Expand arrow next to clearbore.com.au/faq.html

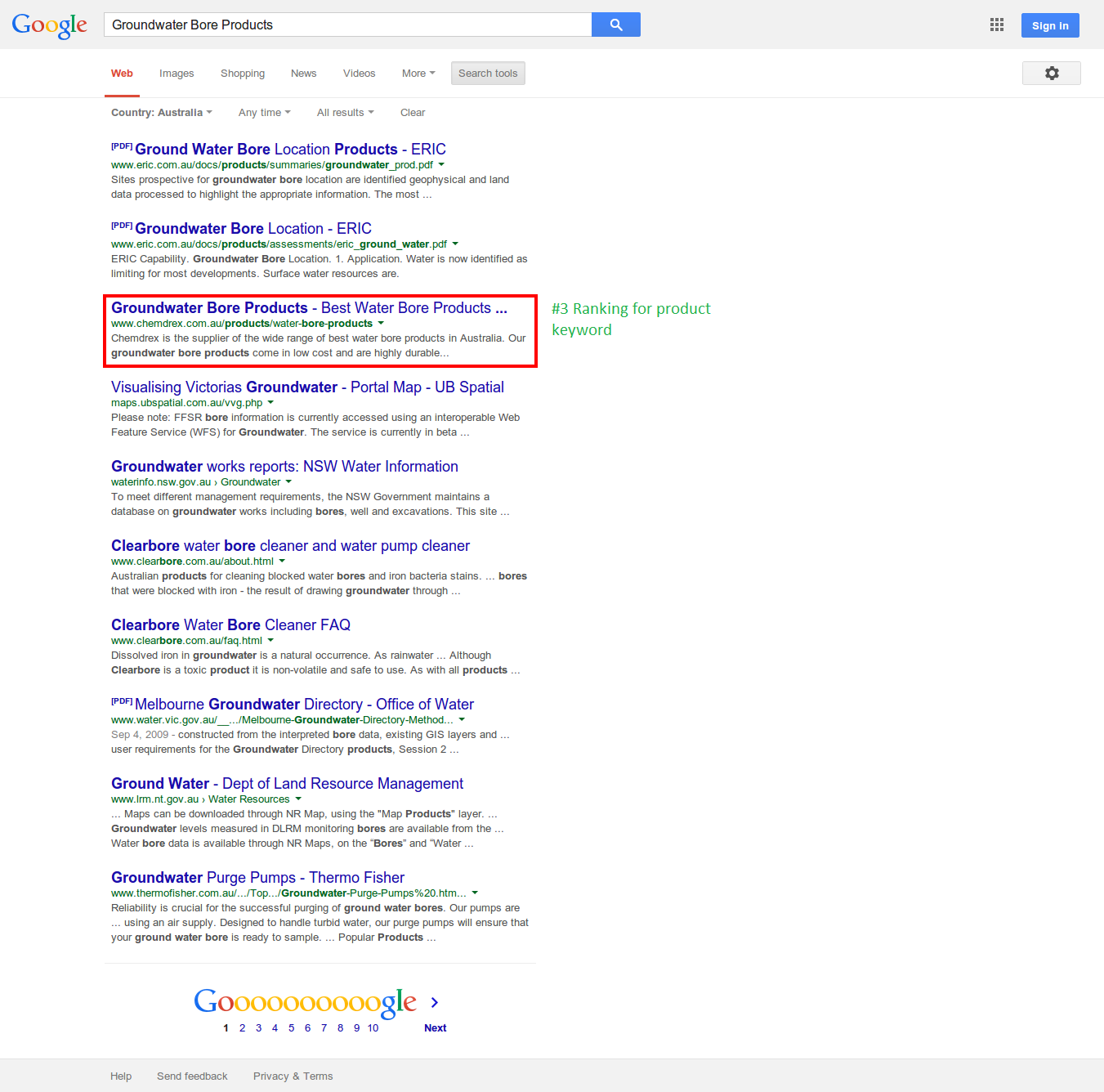(270, 640)
